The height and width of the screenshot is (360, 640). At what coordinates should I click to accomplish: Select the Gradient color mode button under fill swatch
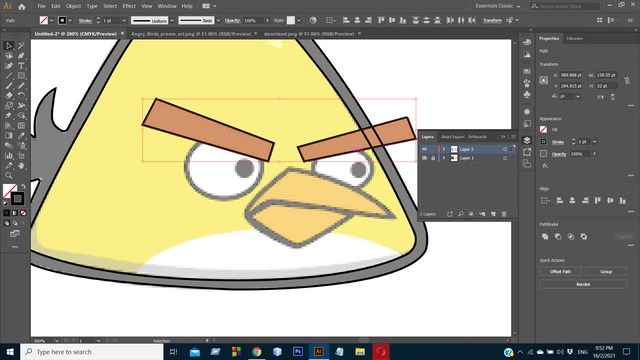pyautogui.click(x=15, y=213)
